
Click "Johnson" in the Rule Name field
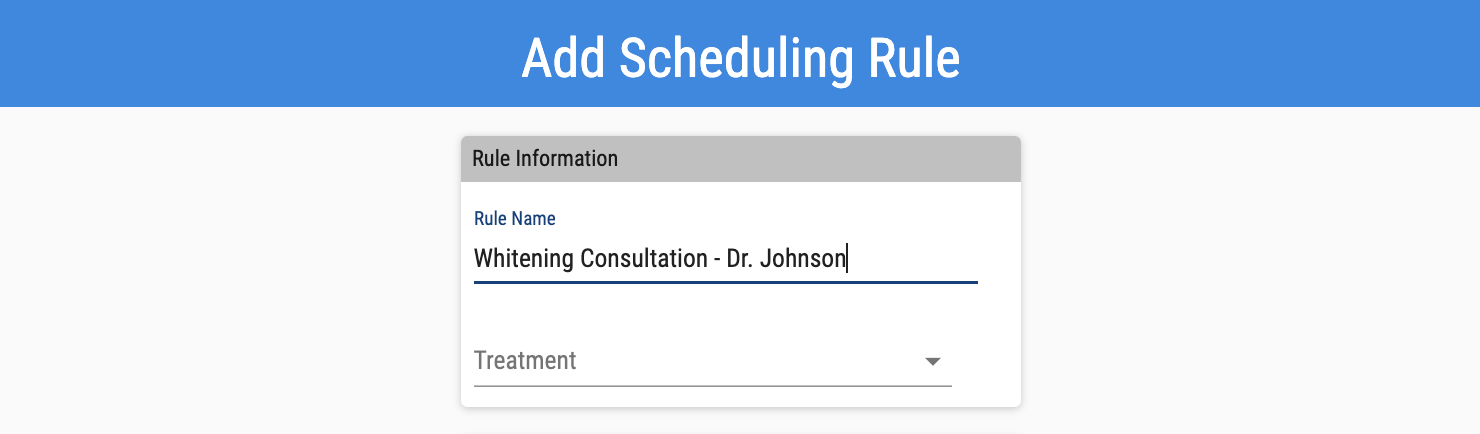click(803, 259)
